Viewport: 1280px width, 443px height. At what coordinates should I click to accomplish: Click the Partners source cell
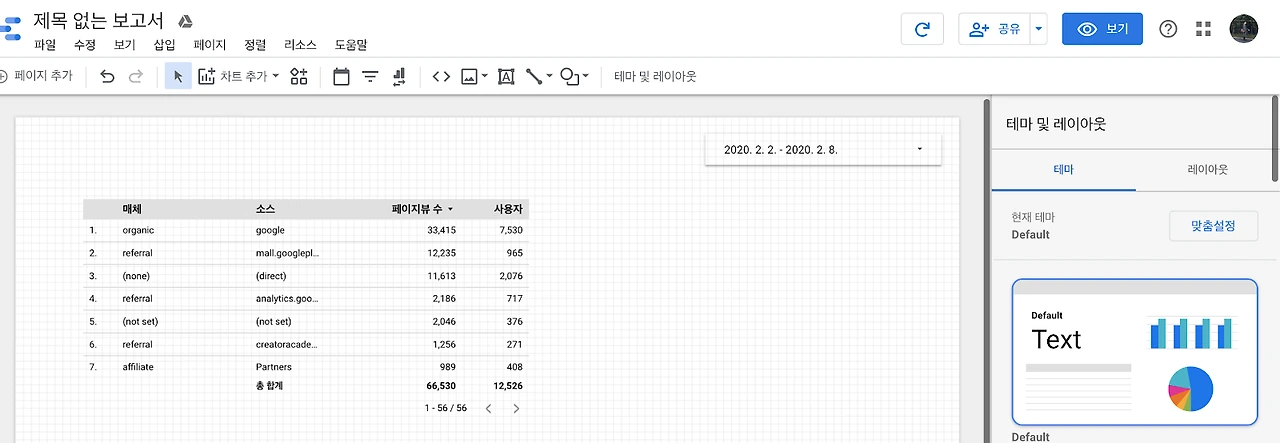[273, 367]
